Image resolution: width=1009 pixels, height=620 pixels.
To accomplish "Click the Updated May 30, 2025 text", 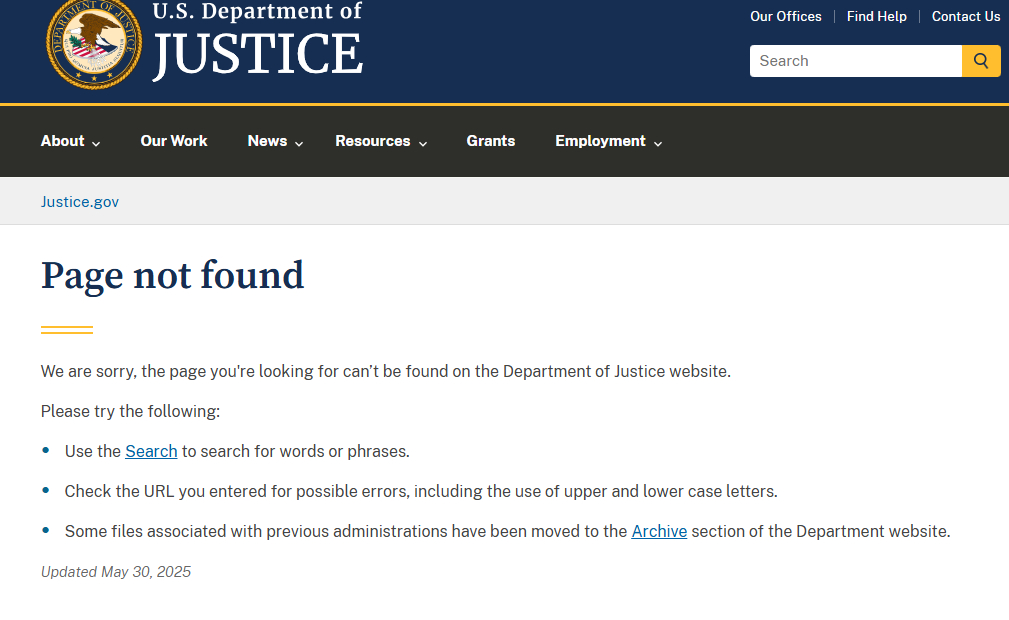I will click(116, 572).
